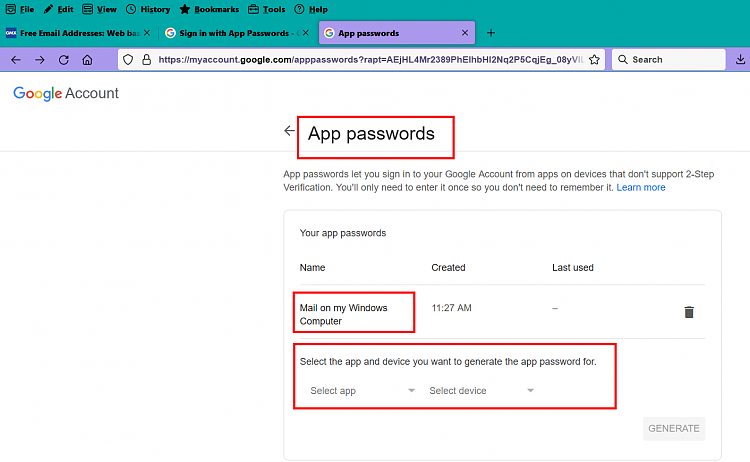Open the Learn more link
Image resolution: width=750 pixels, height=462 pixels.
tap(640, 187)
